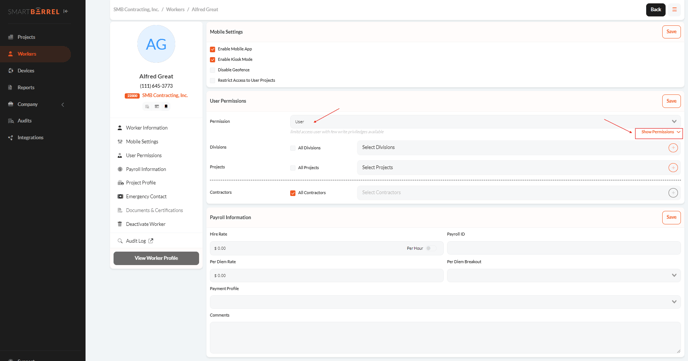
Task: Click the hamburger menu icon beside Back
Action: coord(674,9)
